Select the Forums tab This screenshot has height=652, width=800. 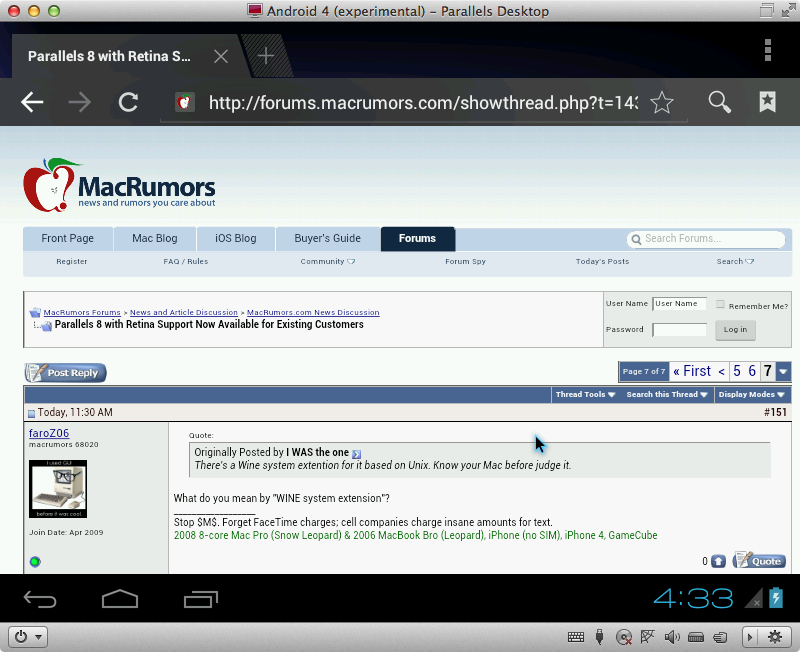(417, 238)
